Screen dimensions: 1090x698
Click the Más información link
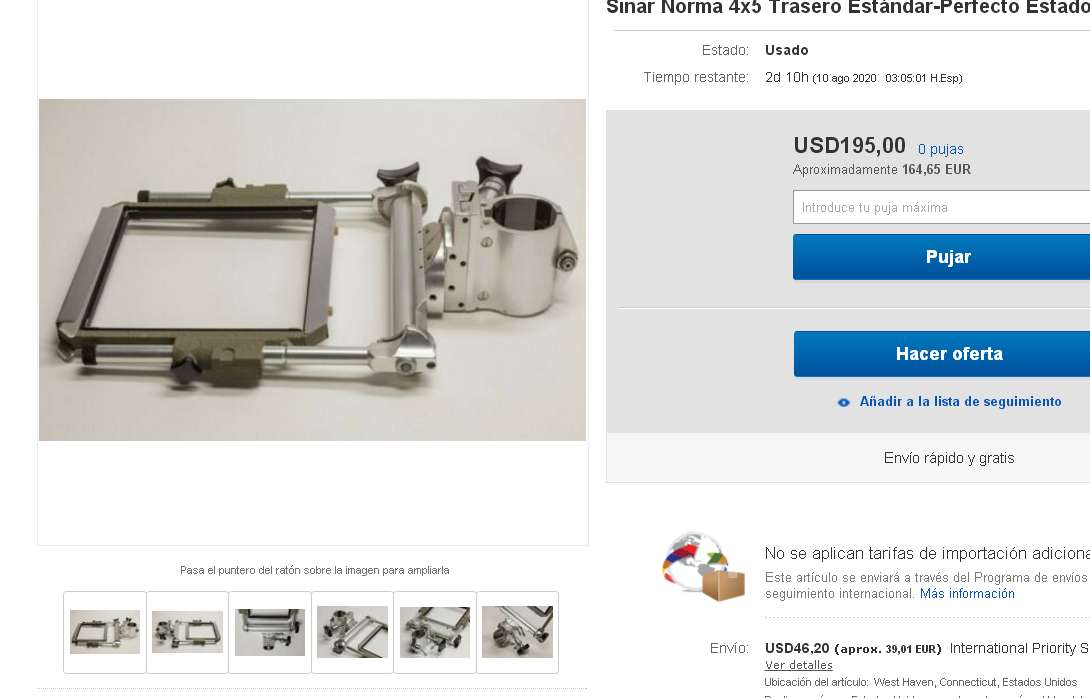pyautogui.click(x=967, y=594)
